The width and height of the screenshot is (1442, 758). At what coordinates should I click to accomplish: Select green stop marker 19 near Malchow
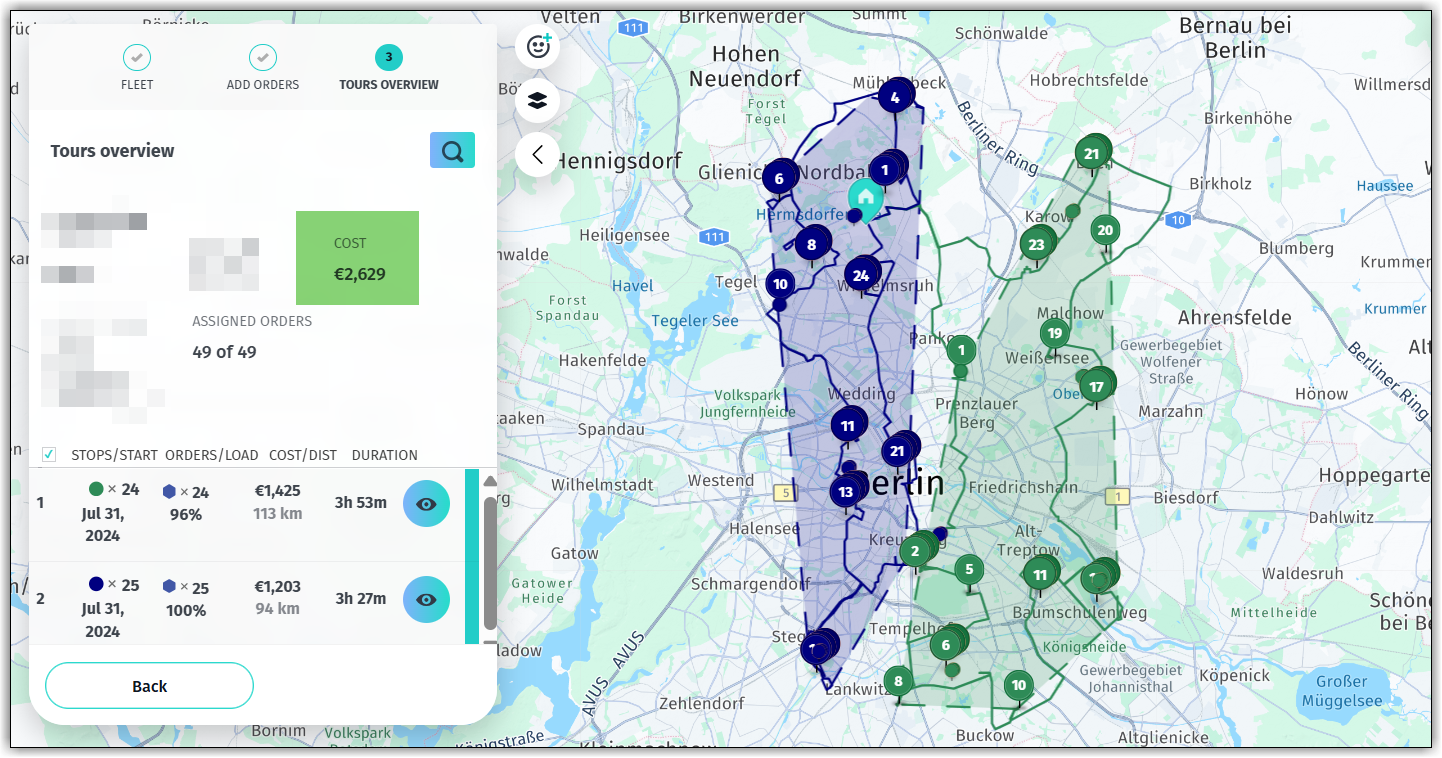1054,333
